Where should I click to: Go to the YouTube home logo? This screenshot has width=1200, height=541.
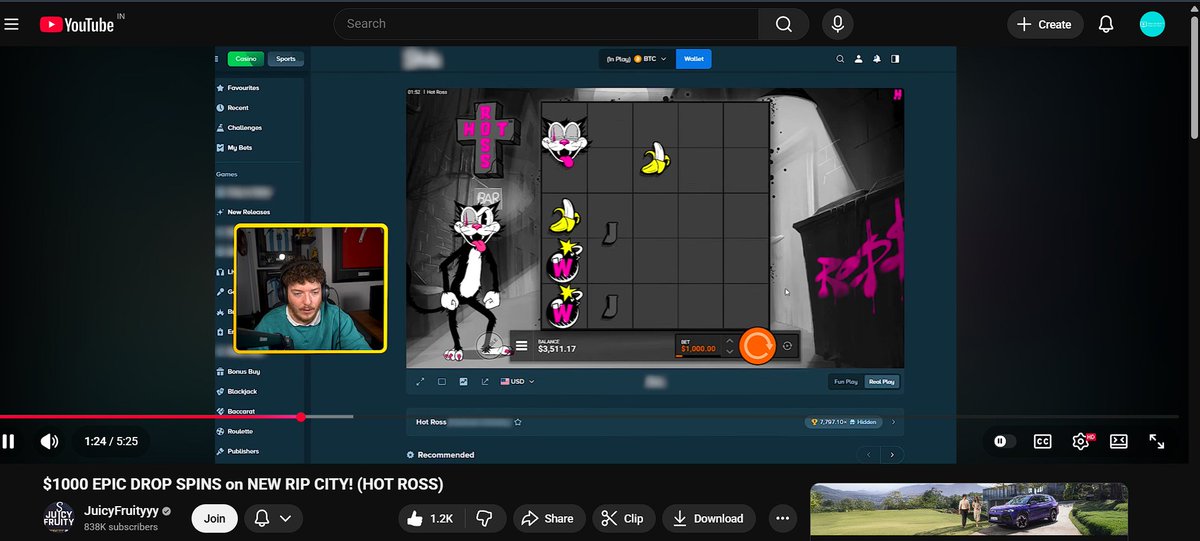[77, 25]
